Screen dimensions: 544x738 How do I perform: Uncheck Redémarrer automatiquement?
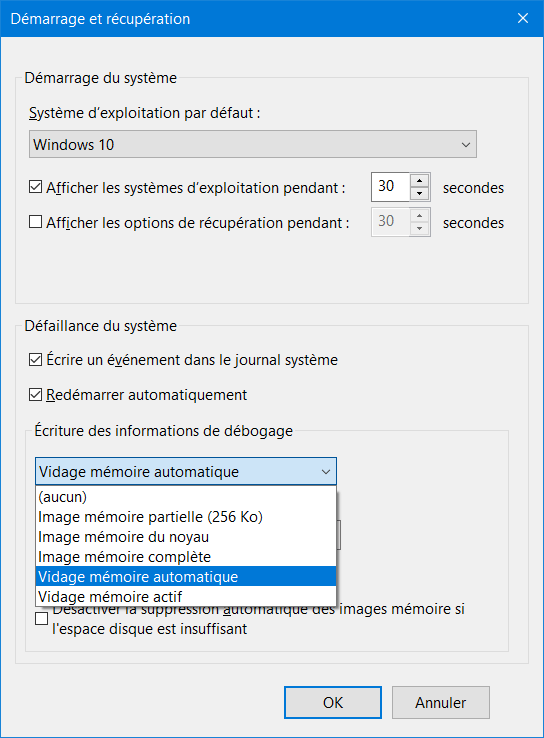coord(35,394)
